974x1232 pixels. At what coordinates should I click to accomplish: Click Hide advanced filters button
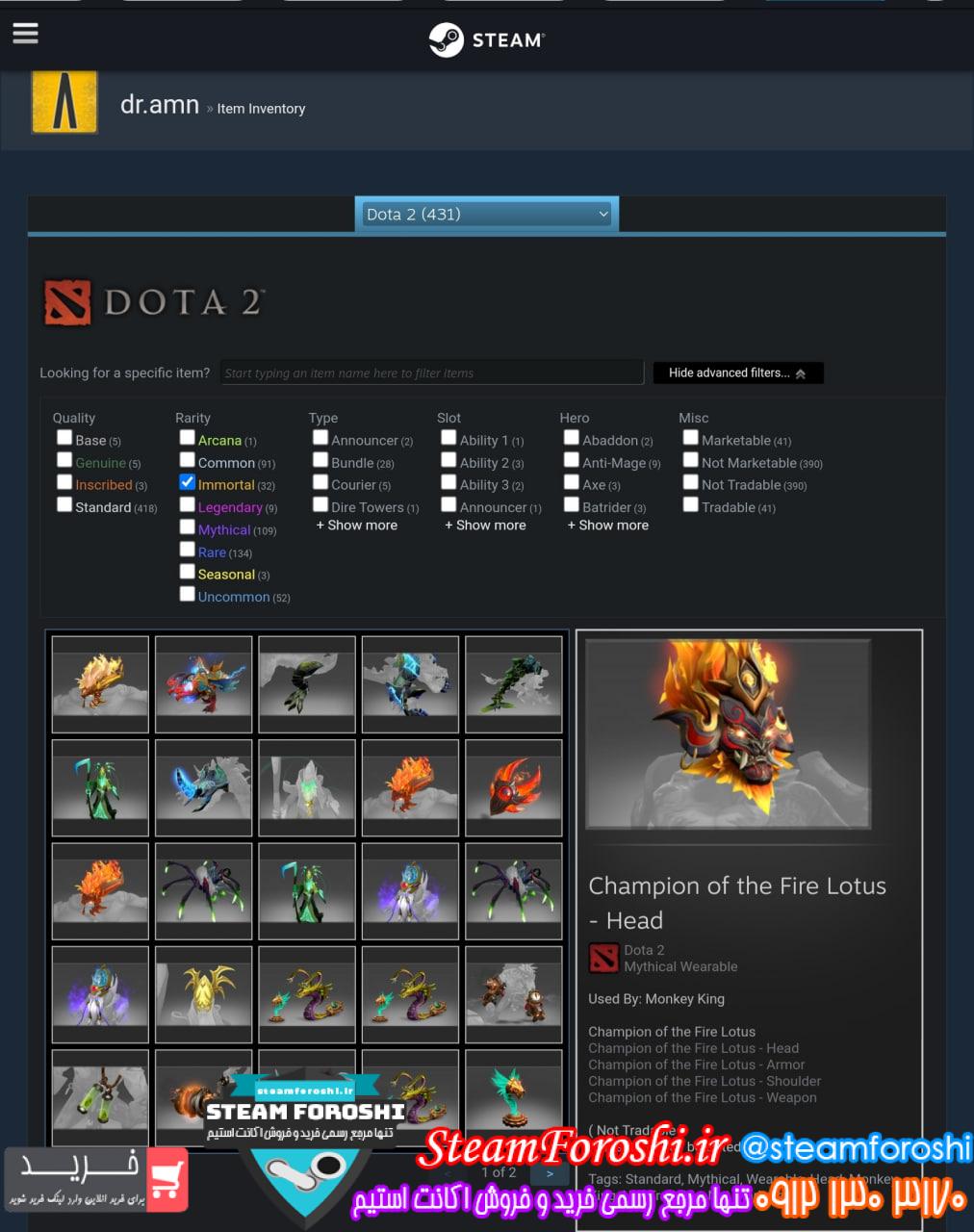(x=738, y=372)
